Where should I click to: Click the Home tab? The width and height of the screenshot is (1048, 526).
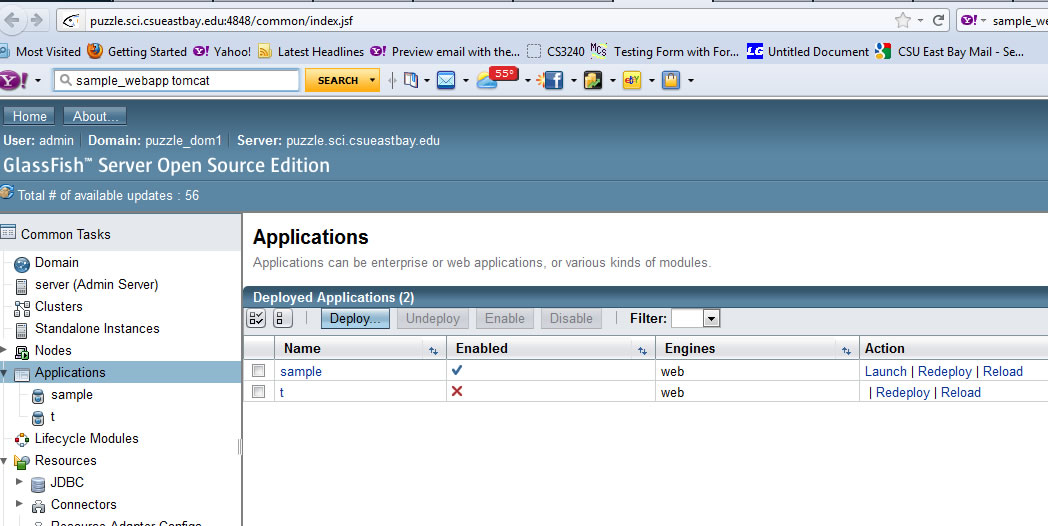tap(30, 116)
